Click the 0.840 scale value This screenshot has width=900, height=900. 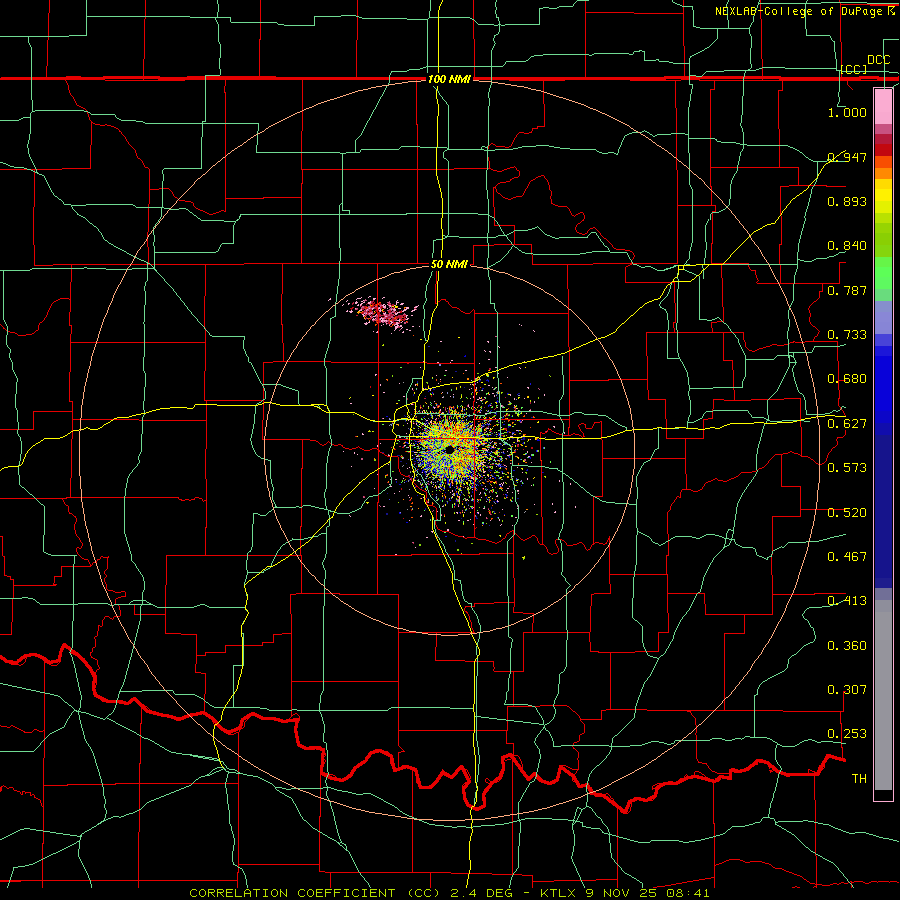[847, 246]
